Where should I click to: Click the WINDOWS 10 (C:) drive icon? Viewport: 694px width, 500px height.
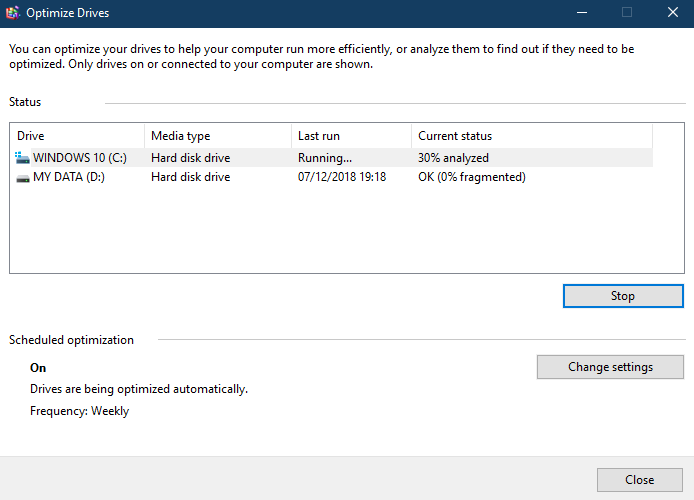(23, 158)
